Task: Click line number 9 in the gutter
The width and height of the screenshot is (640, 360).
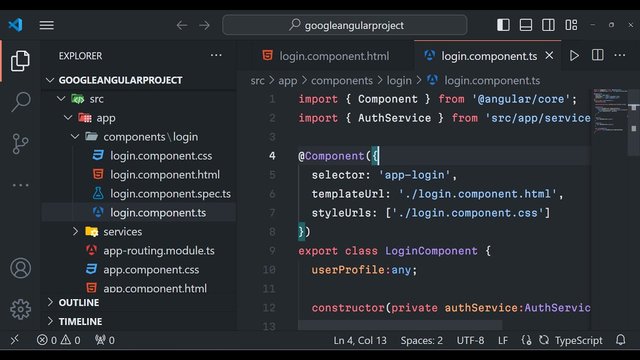Action: click(272, 251)
